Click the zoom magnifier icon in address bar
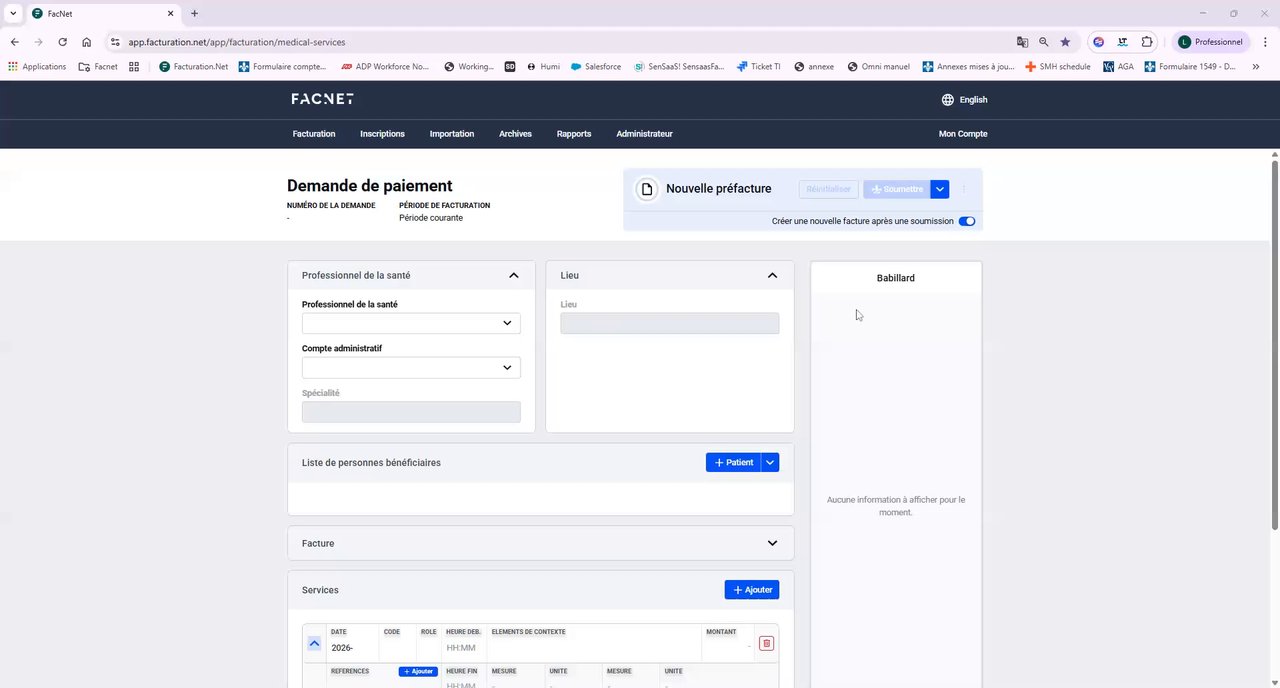Screen dimensions: 1280x688 click(1044, 42)
